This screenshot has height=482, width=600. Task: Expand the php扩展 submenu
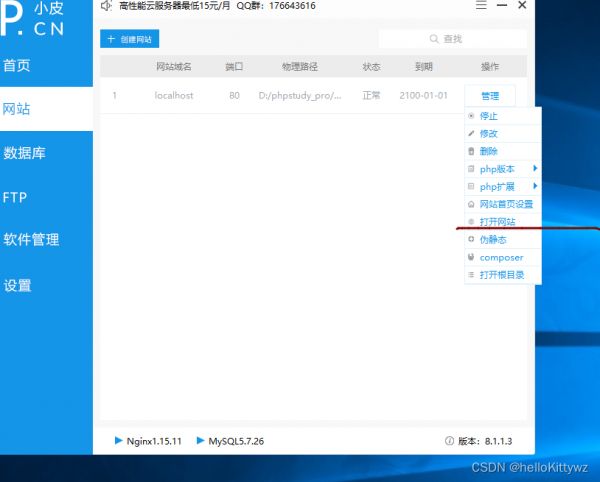(502, 186)
